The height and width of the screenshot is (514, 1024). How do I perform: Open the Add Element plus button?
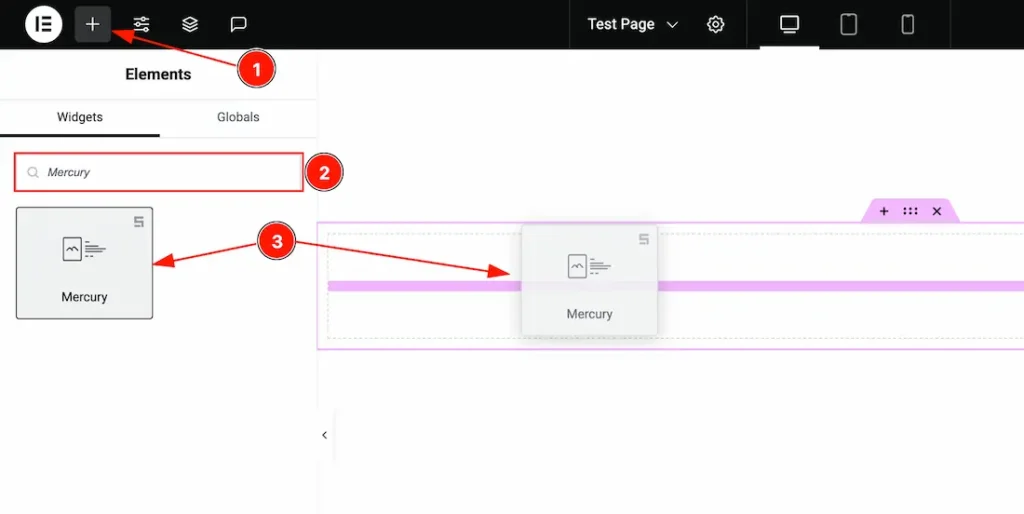(x=92, y=24)
